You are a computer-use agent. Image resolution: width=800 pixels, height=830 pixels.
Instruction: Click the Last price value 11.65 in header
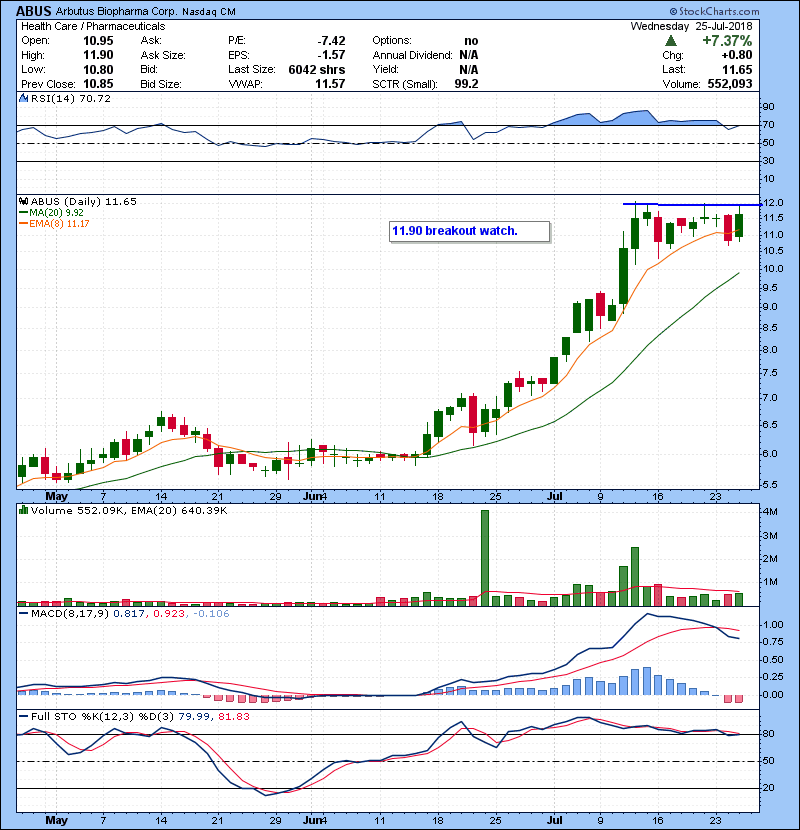pyautogui.click(x=737, y=69)
